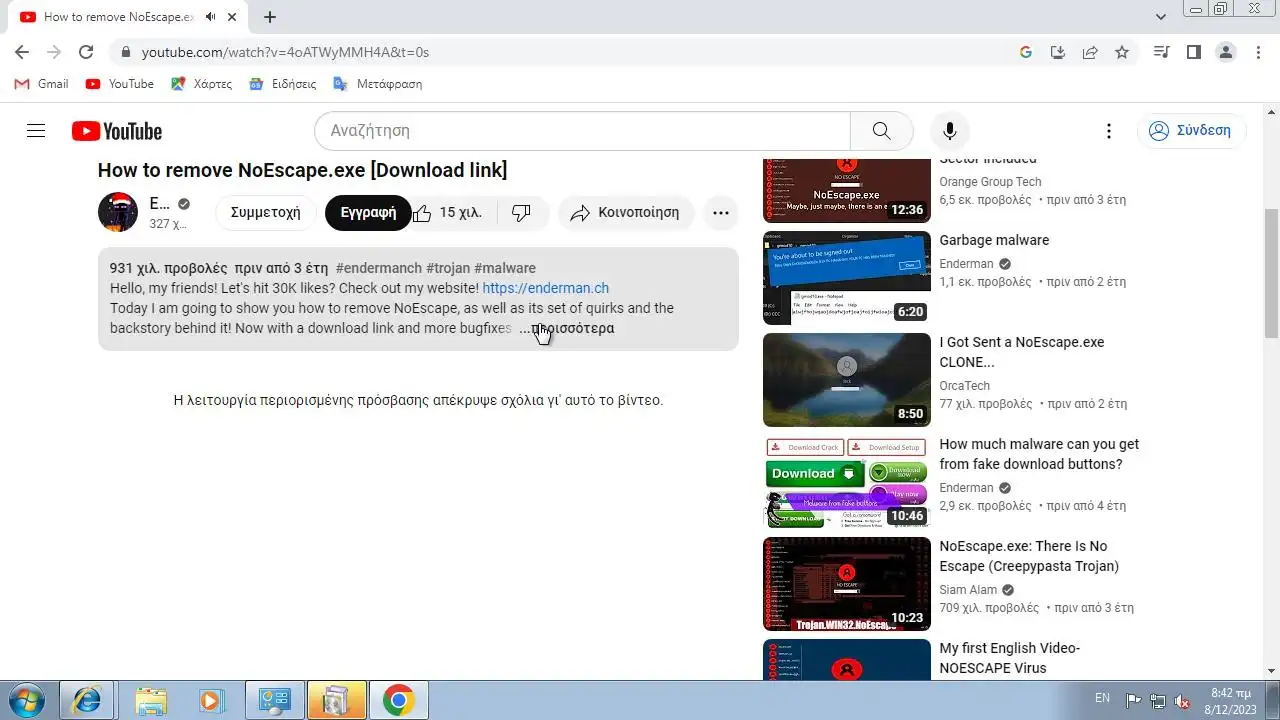Open the Μετάφραση bookmark

377,84
